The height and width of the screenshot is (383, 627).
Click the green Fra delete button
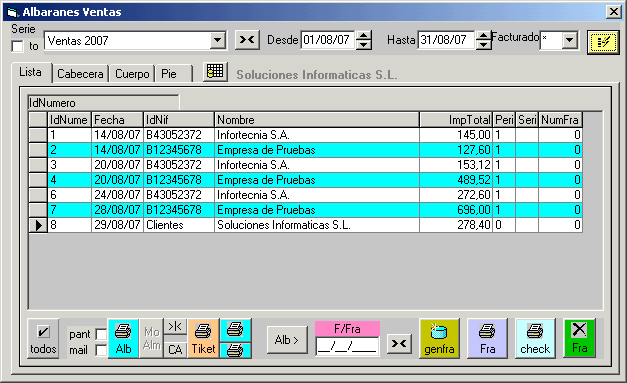click(579, 338)
